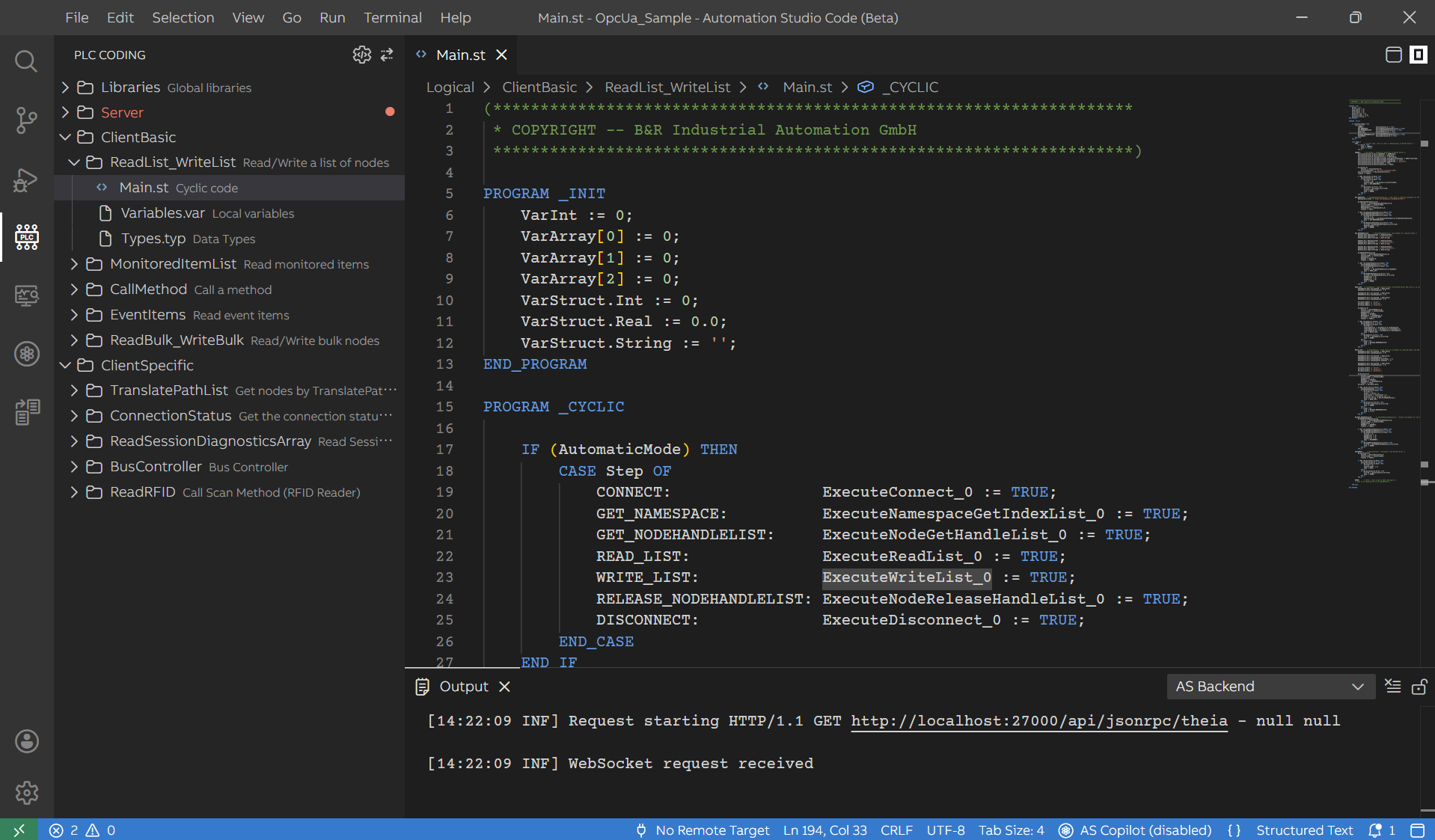Open the Accounts icon
The height and width of the screenshot is (840, 1435).
click(x=26, y=741)
